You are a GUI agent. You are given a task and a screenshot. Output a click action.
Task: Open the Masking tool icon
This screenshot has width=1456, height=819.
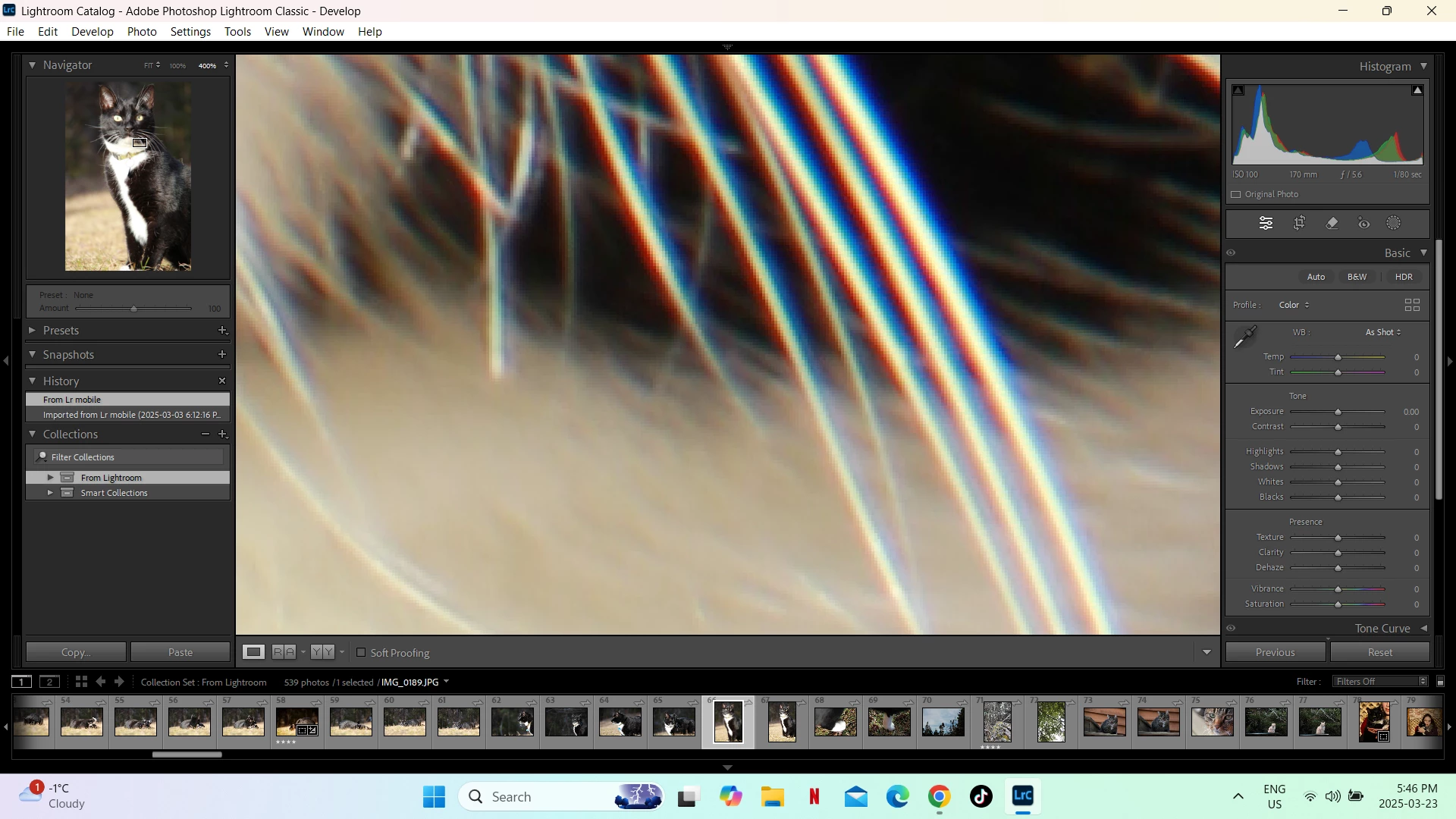(1394, 223)
